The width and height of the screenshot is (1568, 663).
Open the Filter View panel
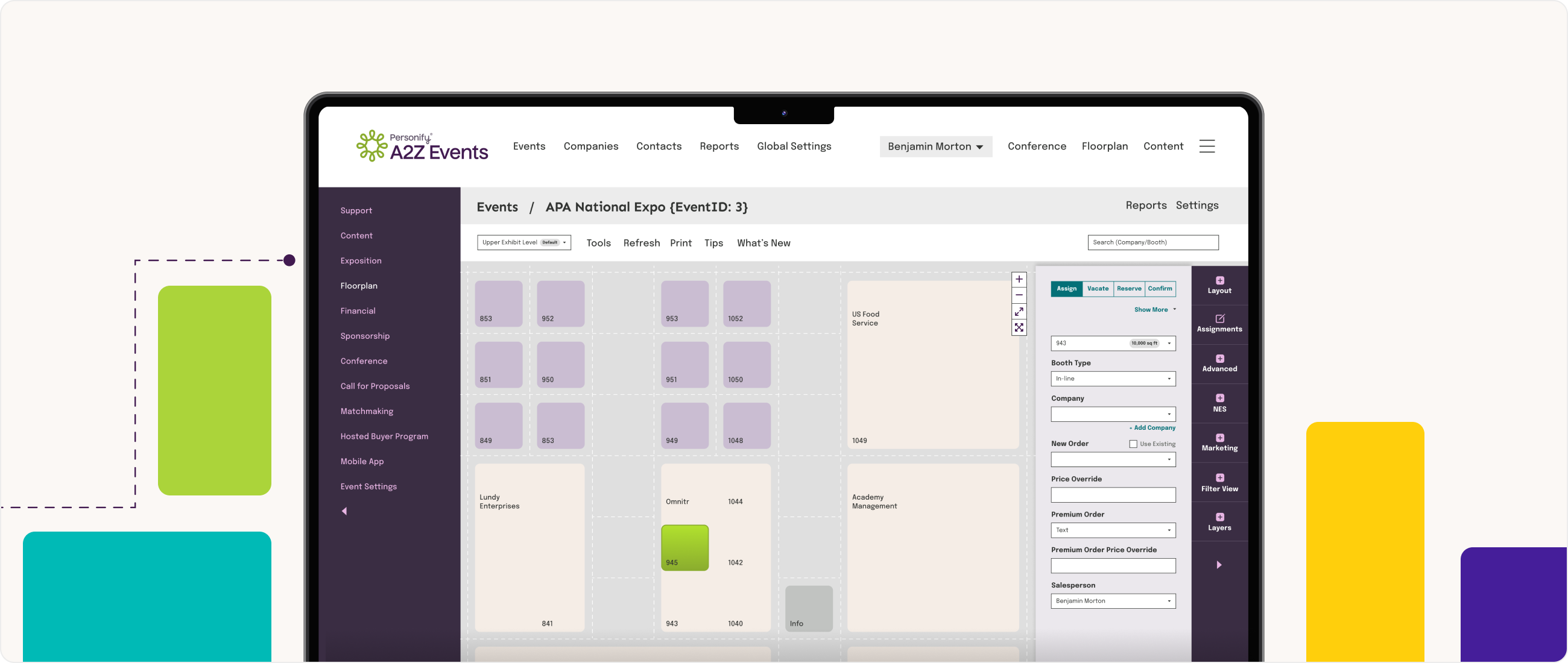coord(1219,482)
